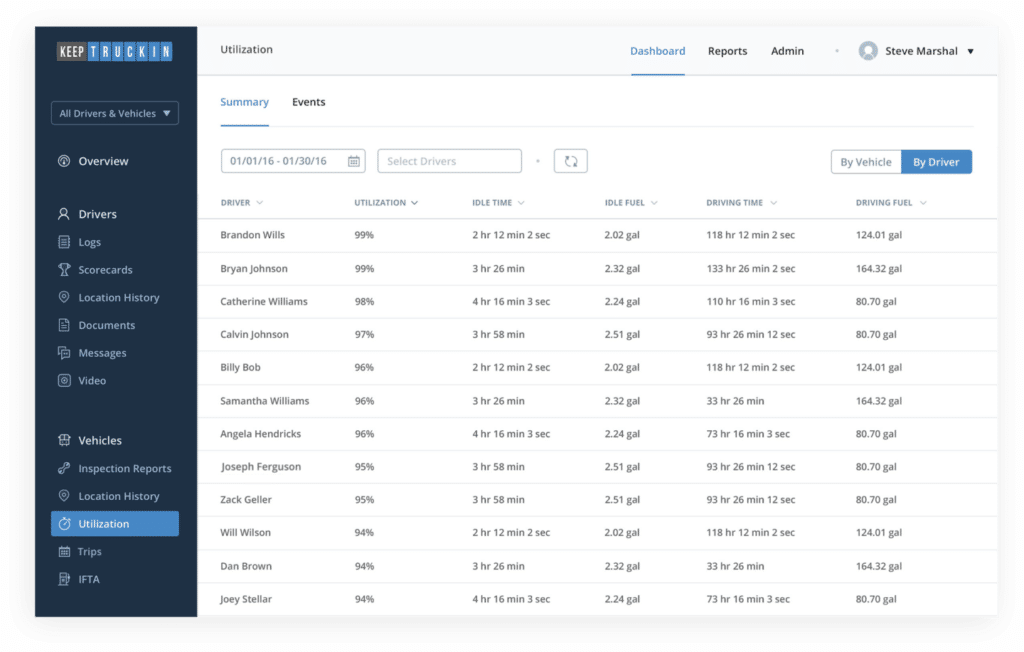This screenshot has height=652, width=1024.
Task: Open the Steve Marshal account menu arrow
Action: (x=970, y=52)
